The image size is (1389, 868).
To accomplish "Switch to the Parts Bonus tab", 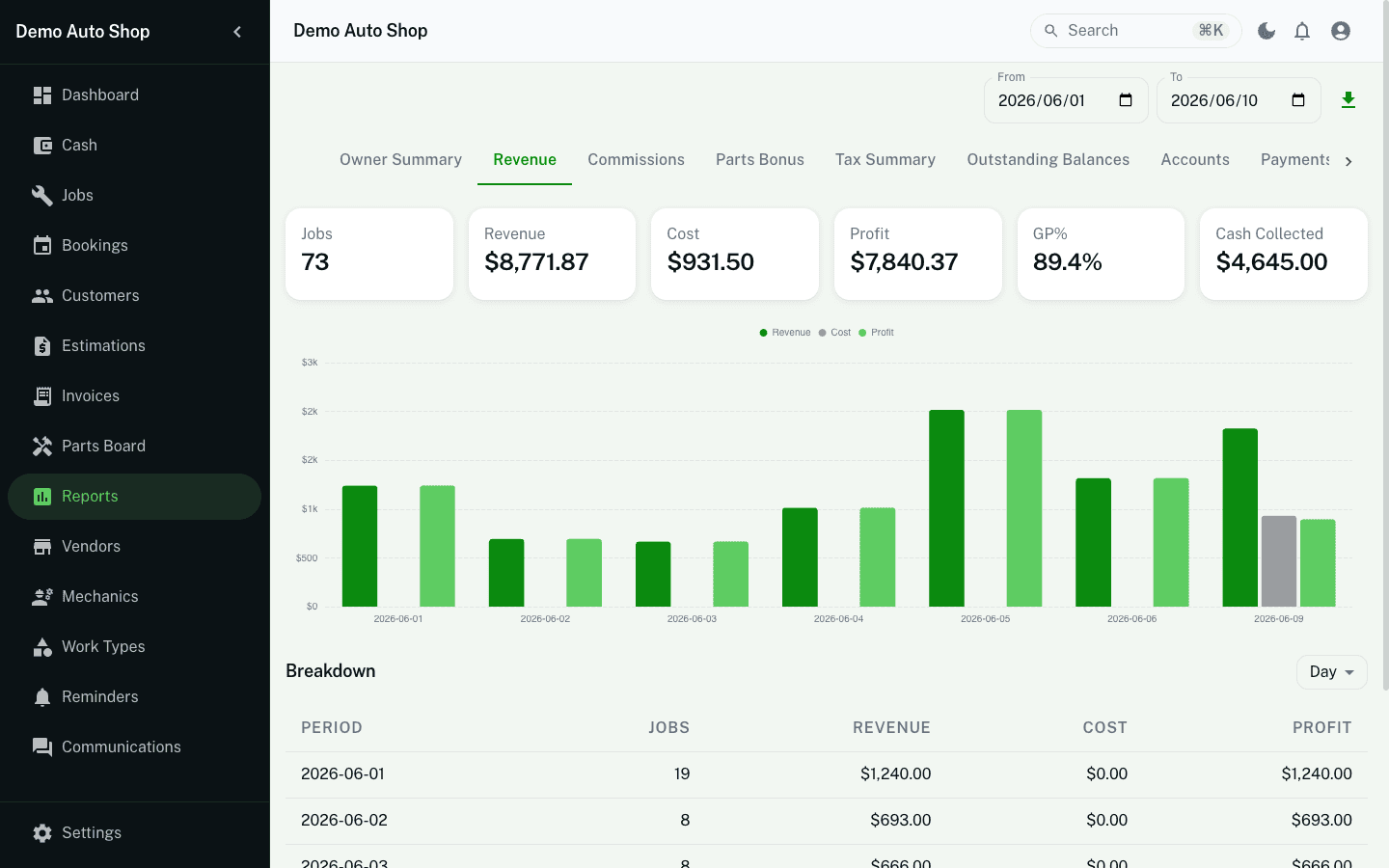I will (x=760, y=160).
